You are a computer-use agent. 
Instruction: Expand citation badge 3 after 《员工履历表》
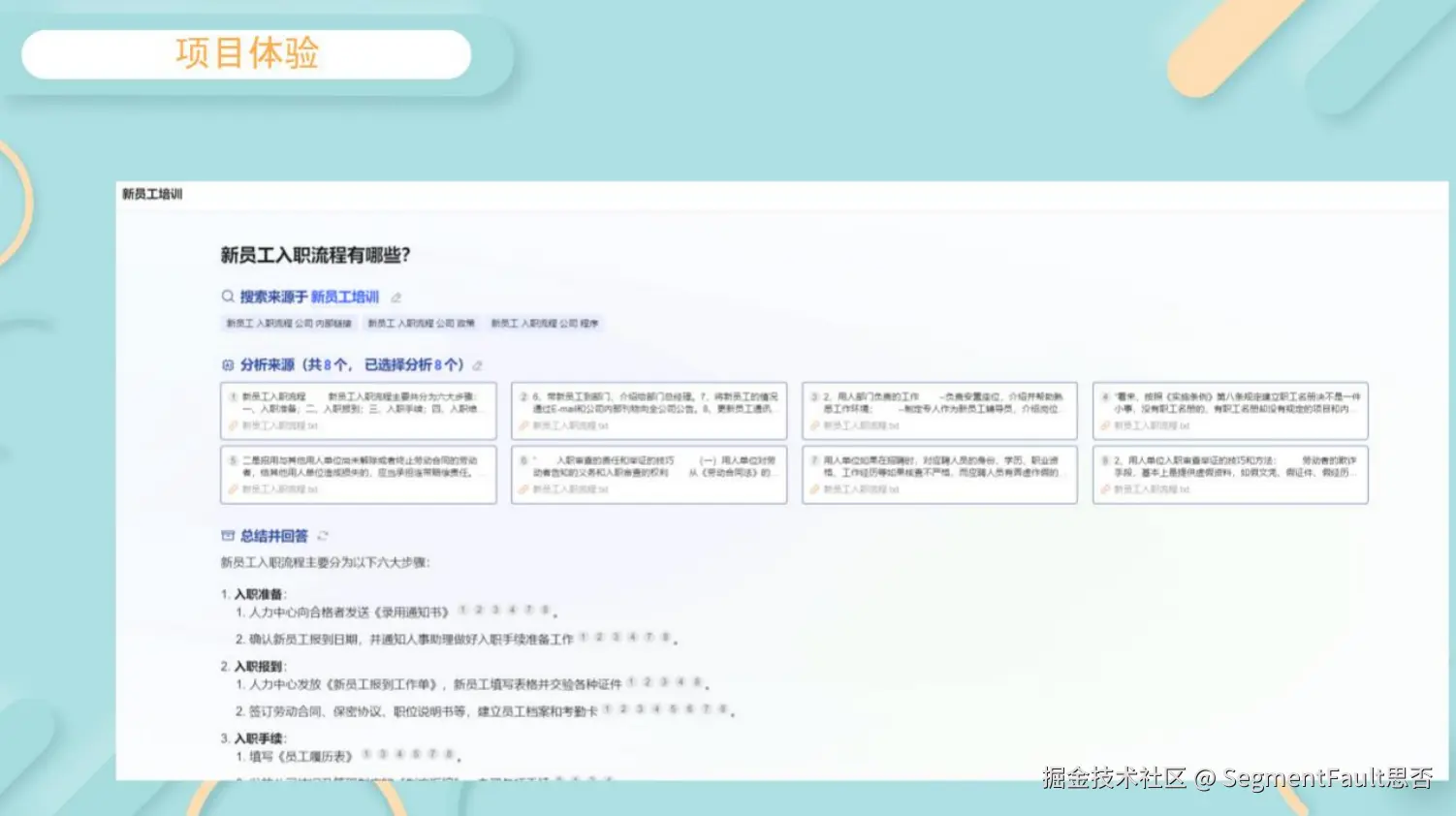[381, 754]
